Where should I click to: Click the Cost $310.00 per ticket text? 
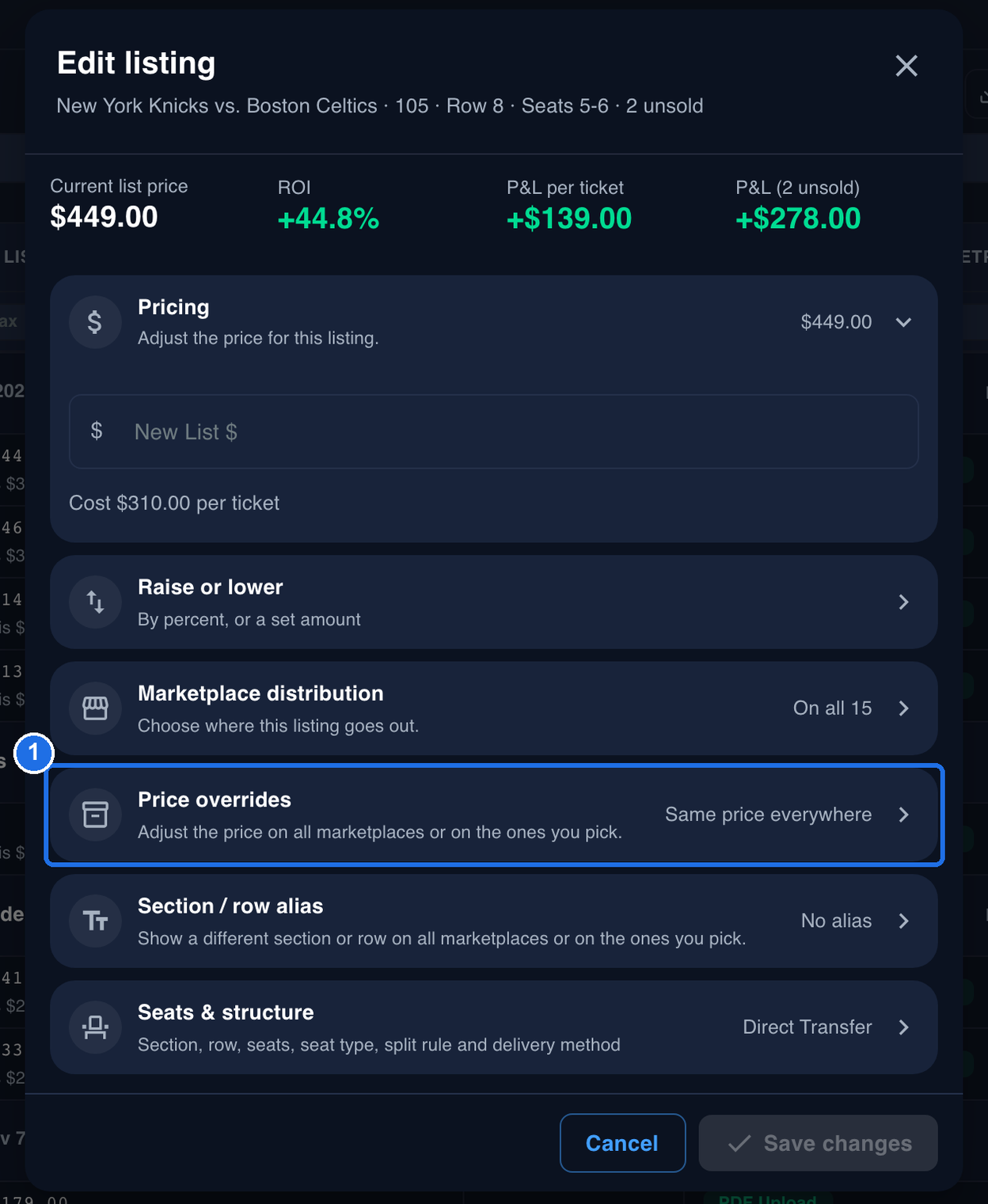click(x=174, y=503)
